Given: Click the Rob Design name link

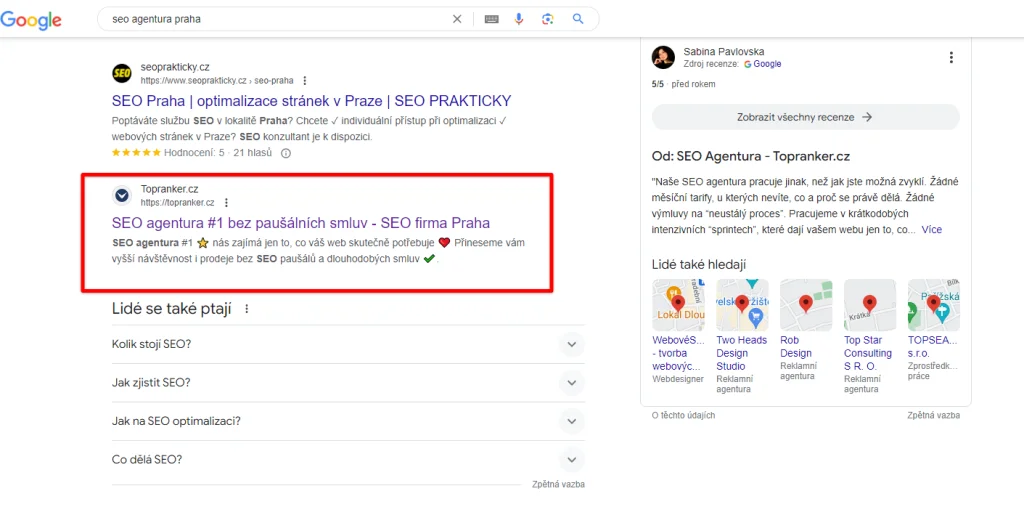Looking at the screenshot, I should (796, 347).
